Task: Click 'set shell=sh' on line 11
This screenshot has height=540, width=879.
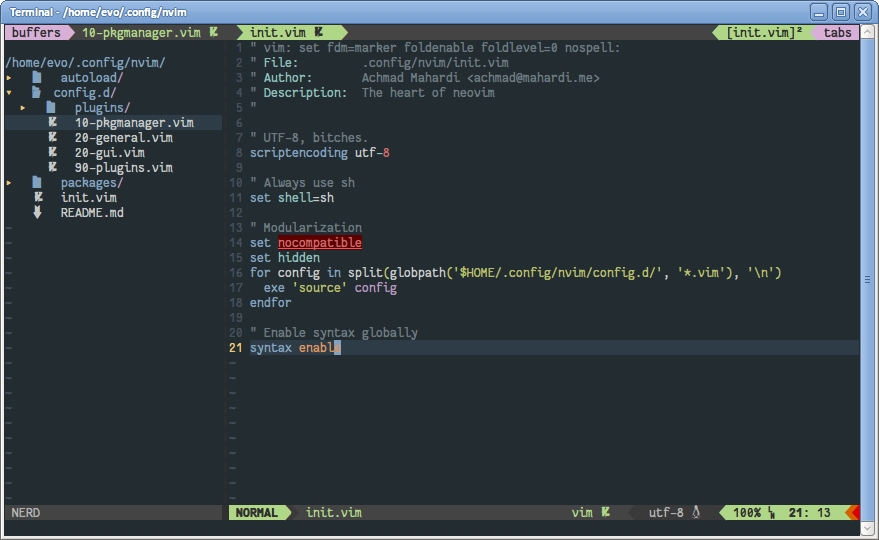Action: pyautogui.click(x=292, y=197)
